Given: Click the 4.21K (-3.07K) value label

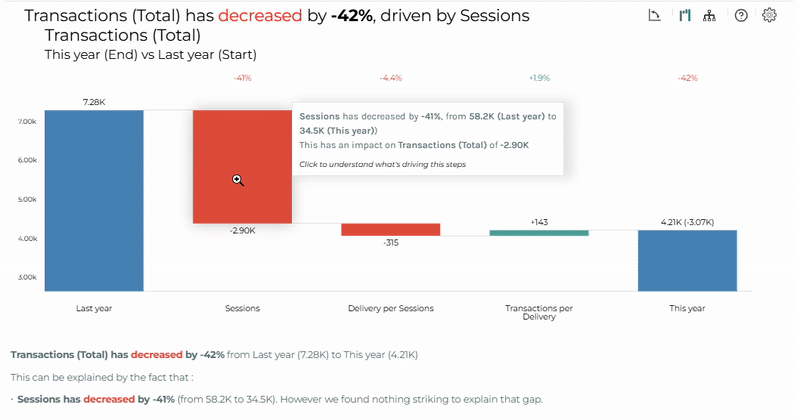Looking at the screenshot, I should pos(687,222).
